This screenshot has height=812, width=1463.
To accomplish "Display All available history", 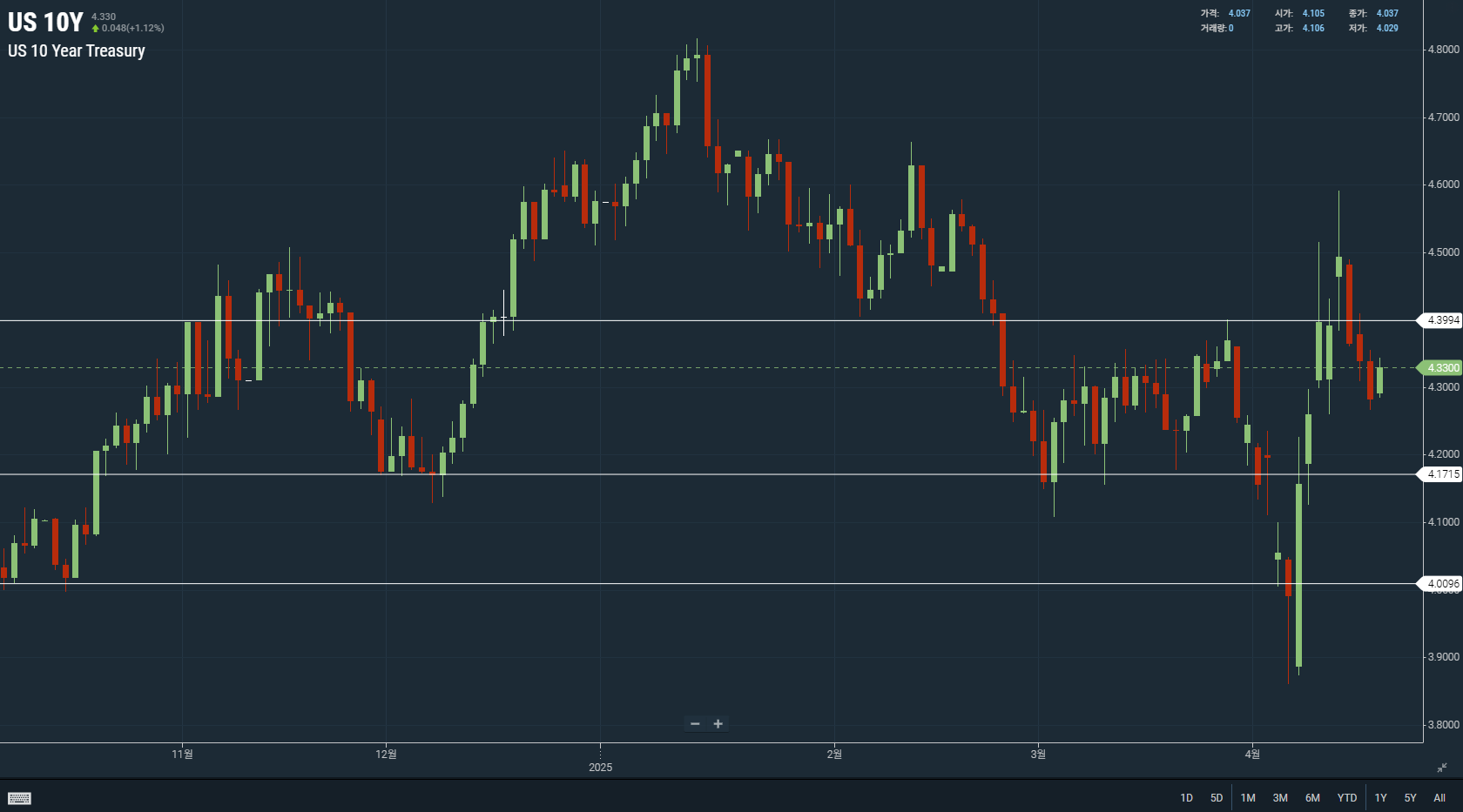I will tap(1439, 798).
